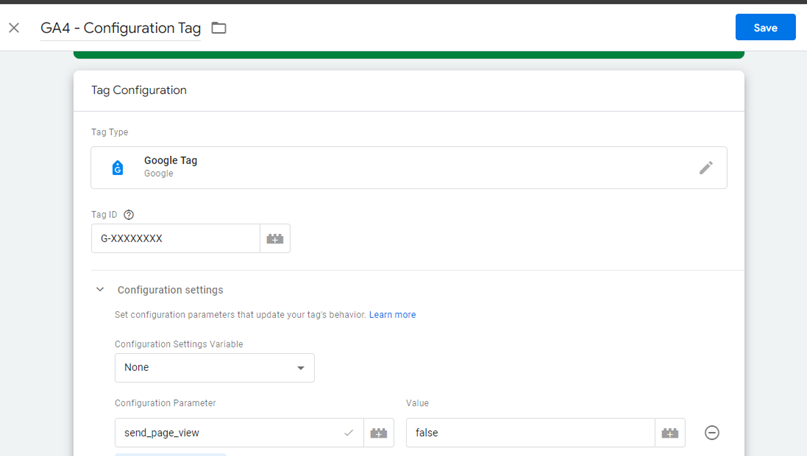Open the Learn more link

tap(392, 314)
